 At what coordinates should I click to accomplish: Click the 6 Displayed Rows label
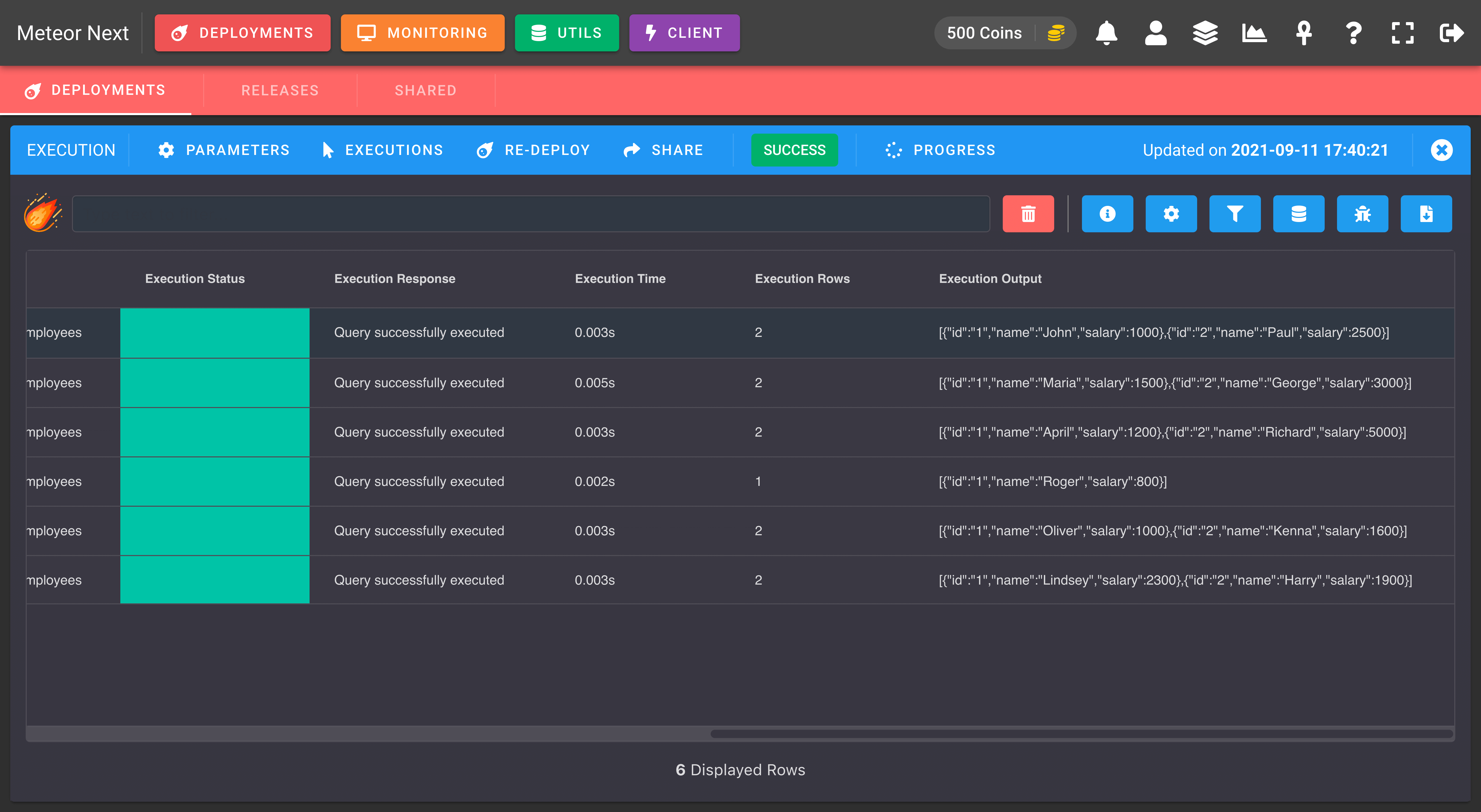point(740,770)
